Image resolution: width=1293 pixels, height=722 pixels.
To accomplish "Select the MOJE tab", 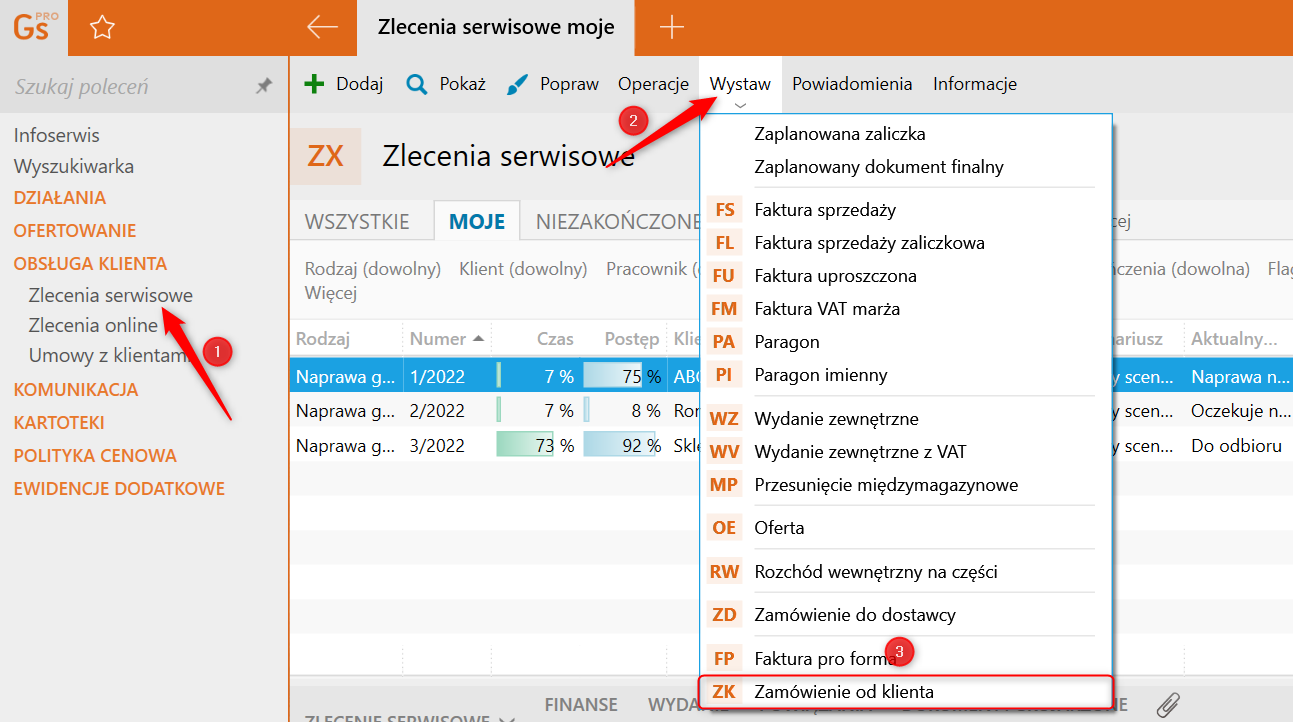I will coord(477,221).
